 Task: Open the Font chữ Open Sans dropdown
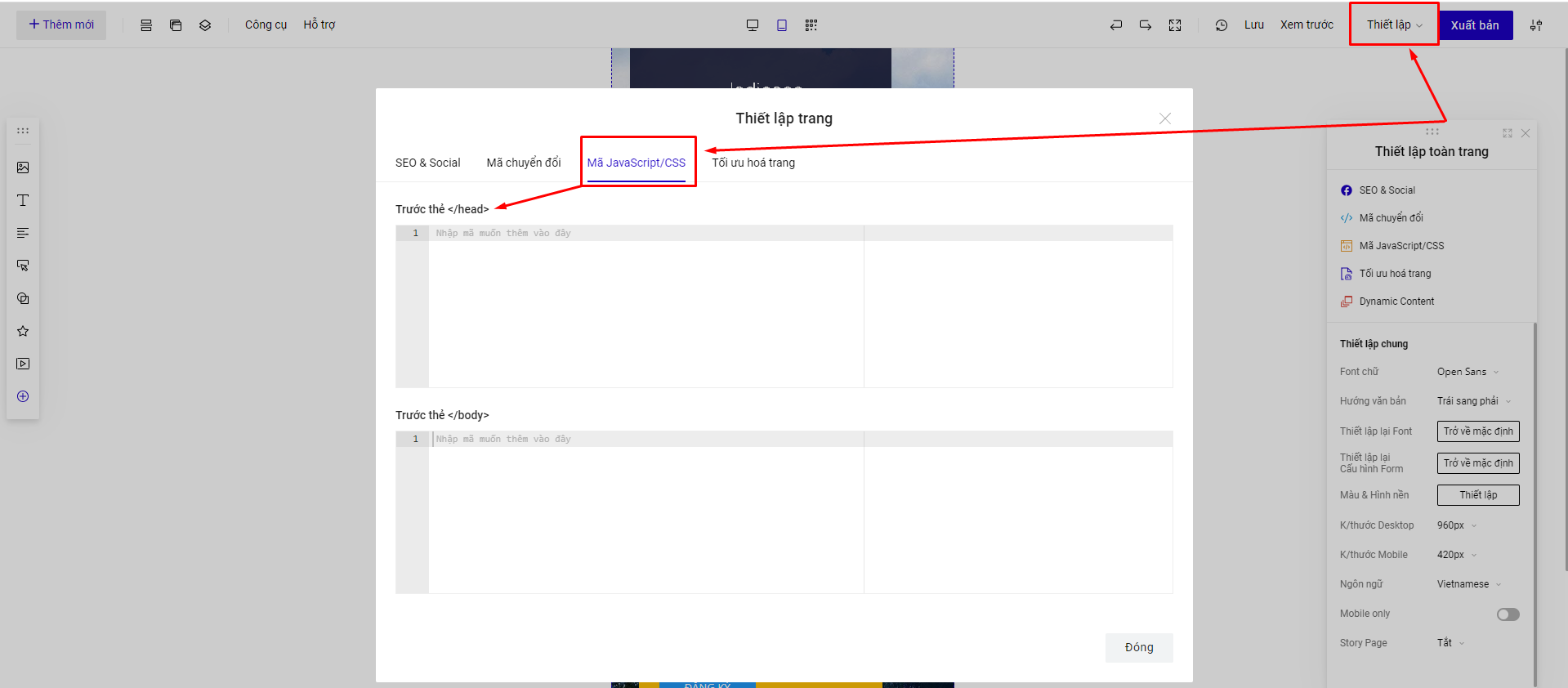(1467, 372)
